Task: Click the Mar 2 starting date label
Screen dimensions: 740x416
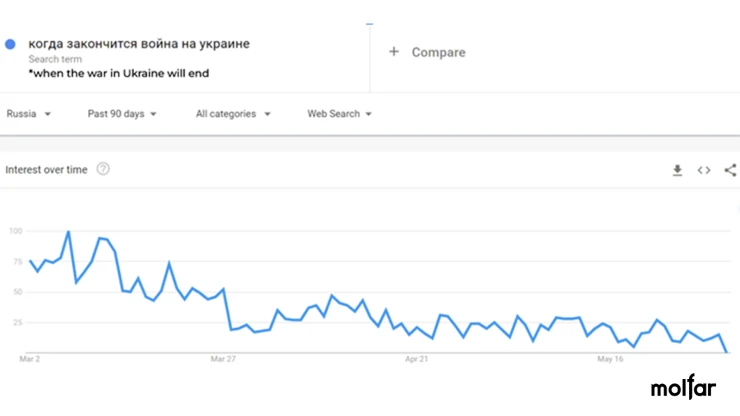Action: tap(30, 359)
